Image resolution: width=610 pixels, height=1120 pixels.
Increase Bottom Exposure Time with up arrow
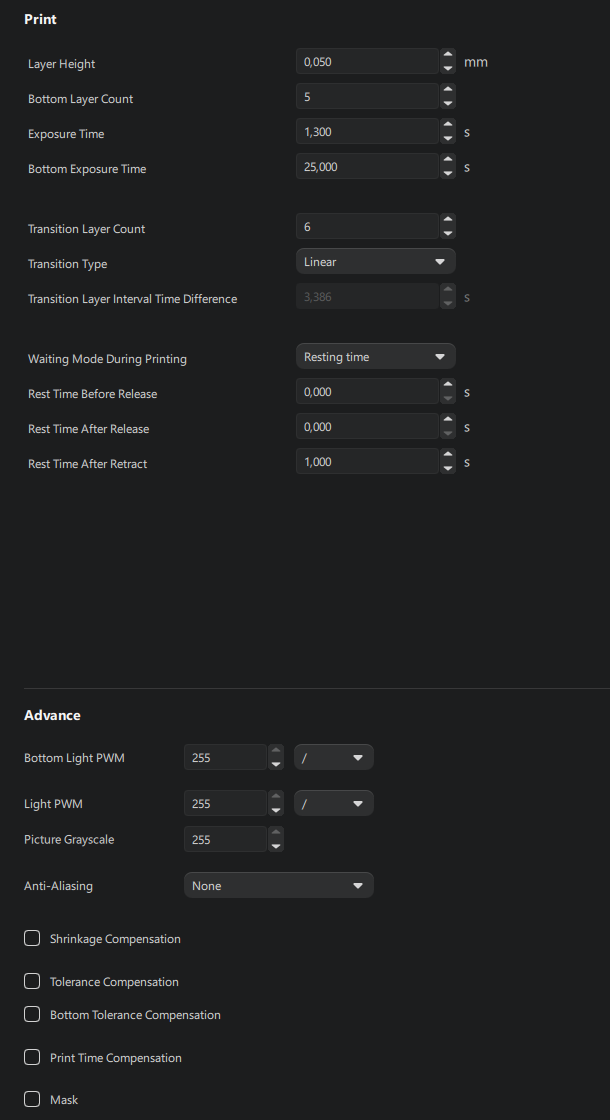click(x=448, y=160)
